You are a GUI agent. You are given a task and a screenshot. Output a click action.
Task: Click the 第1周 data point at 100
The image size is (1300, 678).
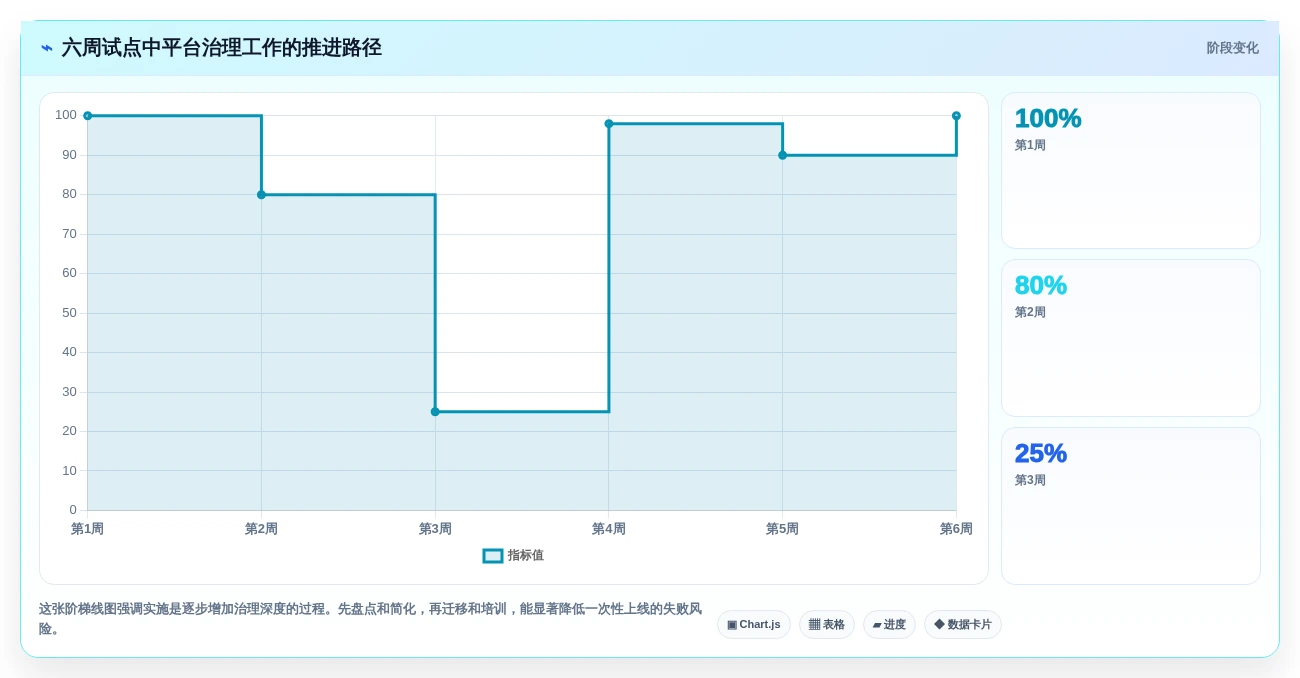tap(88, 116)
